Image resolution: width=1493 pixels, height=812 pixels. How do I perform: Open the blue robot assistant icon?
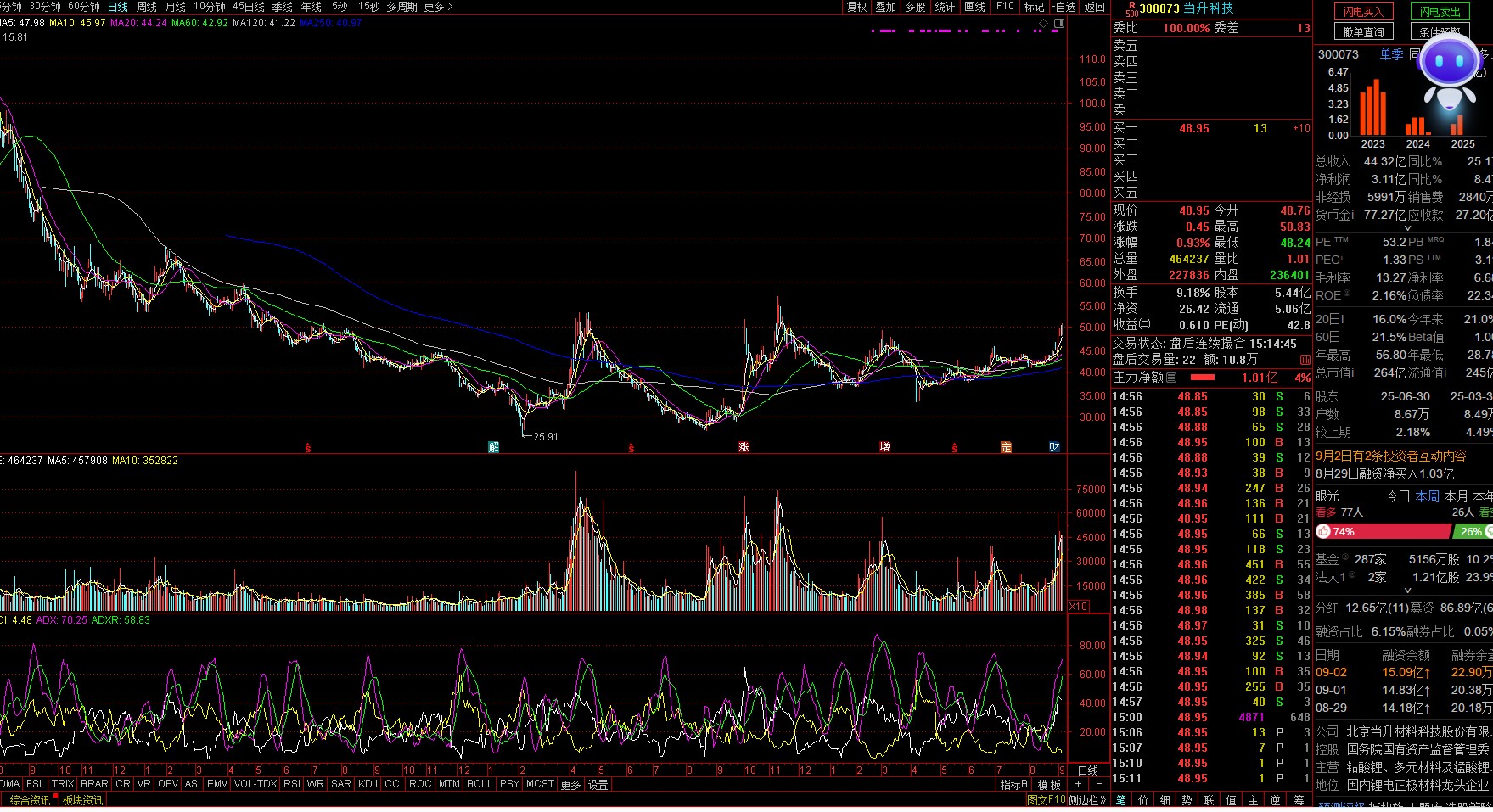pyautogui.click(x=1449, y=72)
